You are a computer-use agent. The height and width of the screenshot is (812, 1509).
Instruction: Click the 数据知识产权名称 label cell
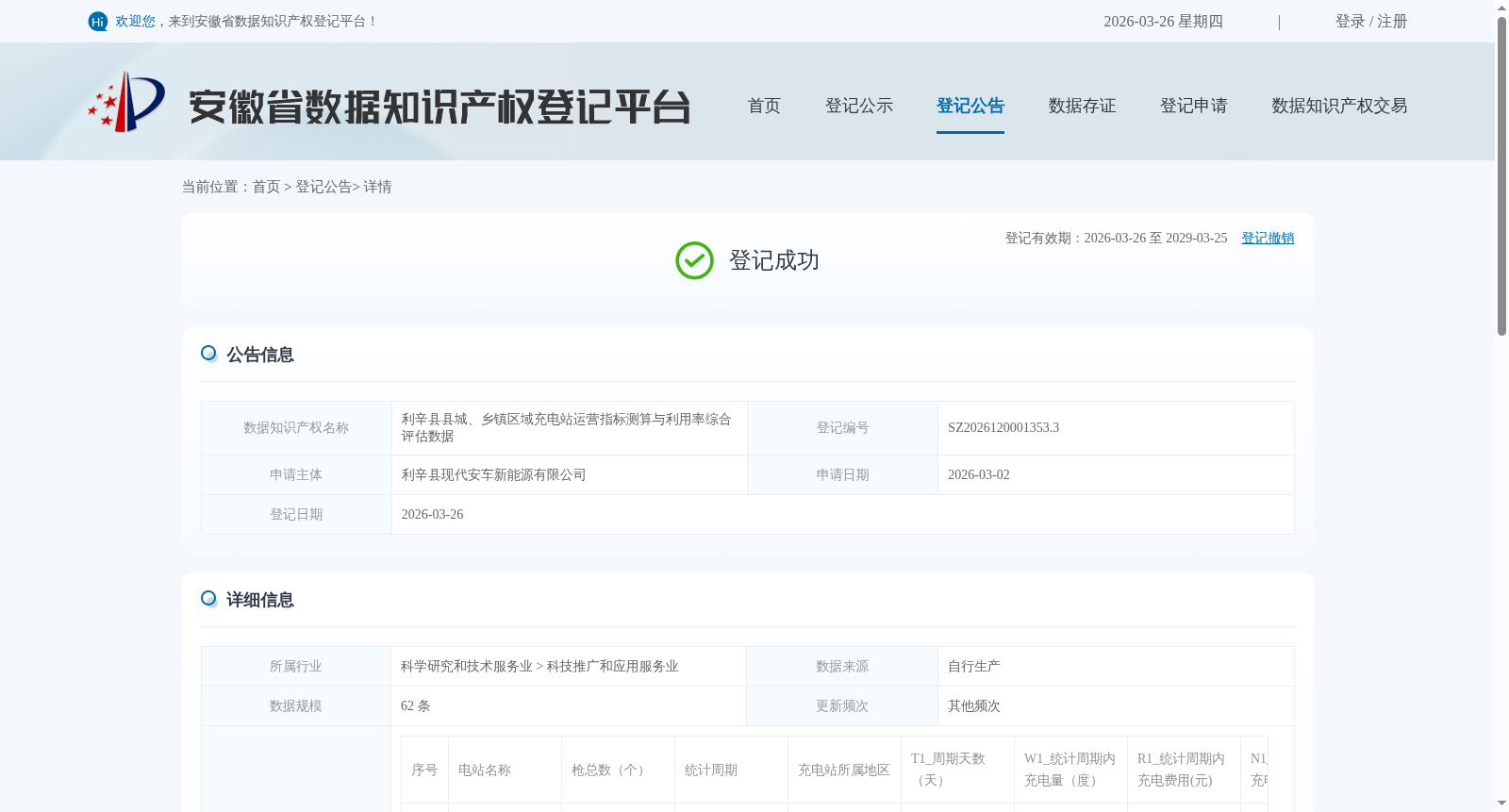tap(296, 428)
